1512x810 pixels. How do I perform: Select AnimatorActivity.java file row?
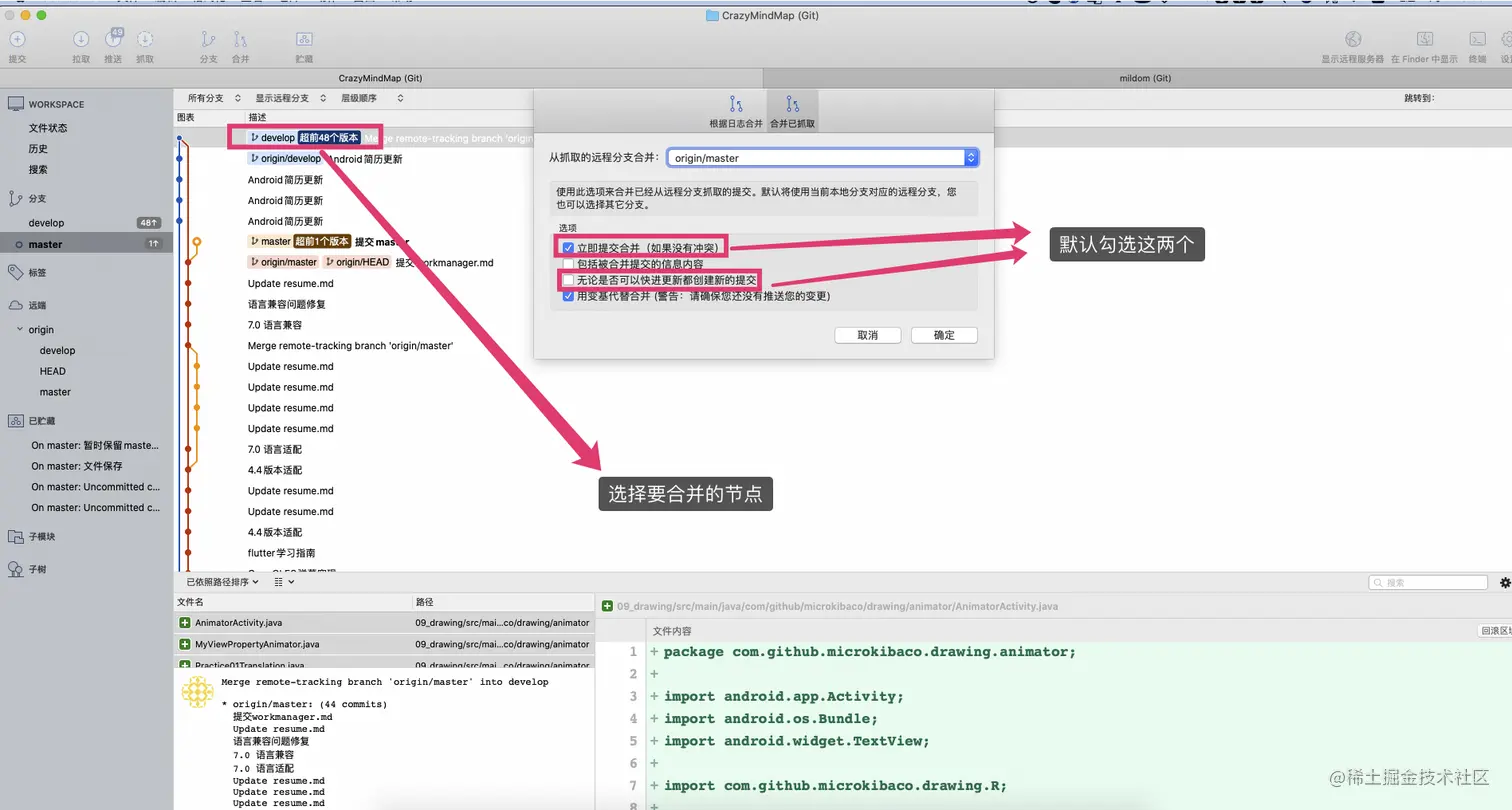pos(384,623)
